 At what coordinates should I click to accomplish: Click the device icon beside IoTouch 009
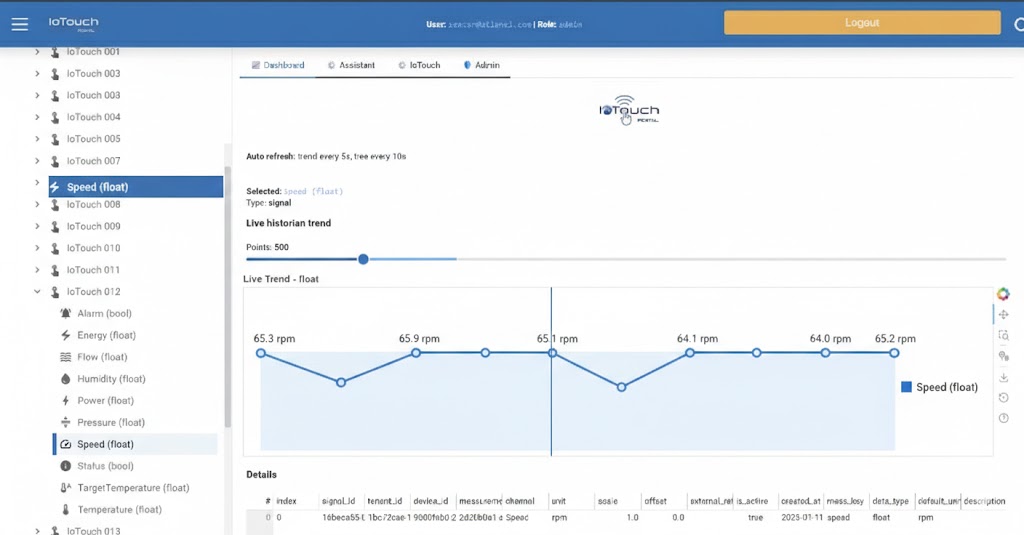pos(55,226)
